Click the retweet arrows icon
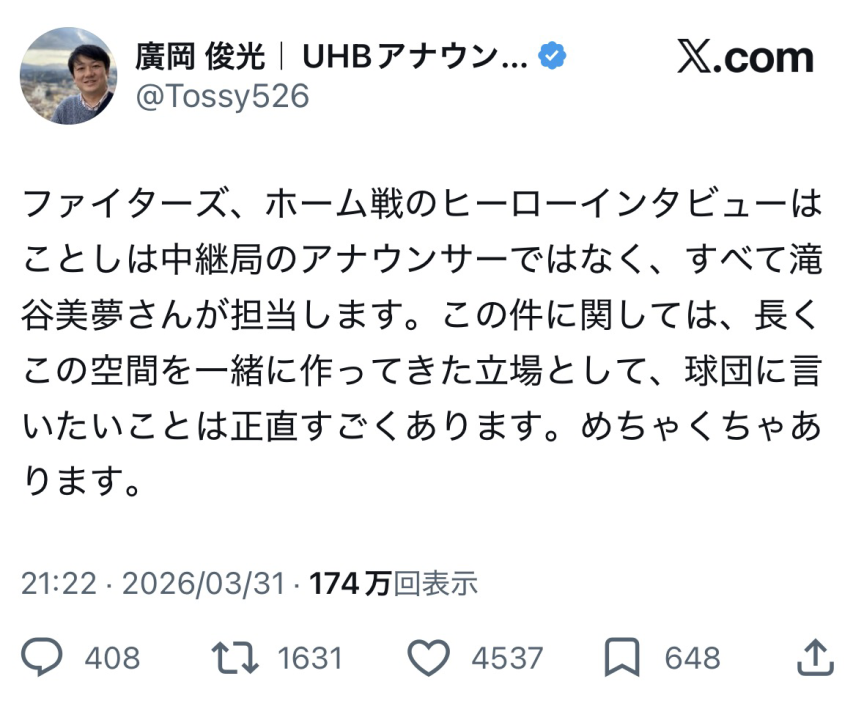 tap(235, 657)
